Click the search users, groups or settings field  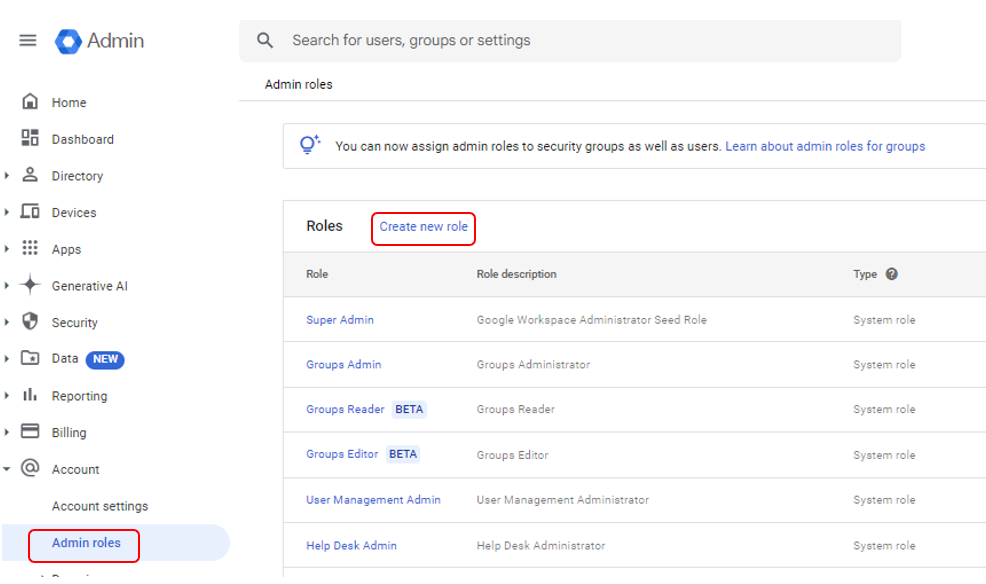(x=570, y=41)
